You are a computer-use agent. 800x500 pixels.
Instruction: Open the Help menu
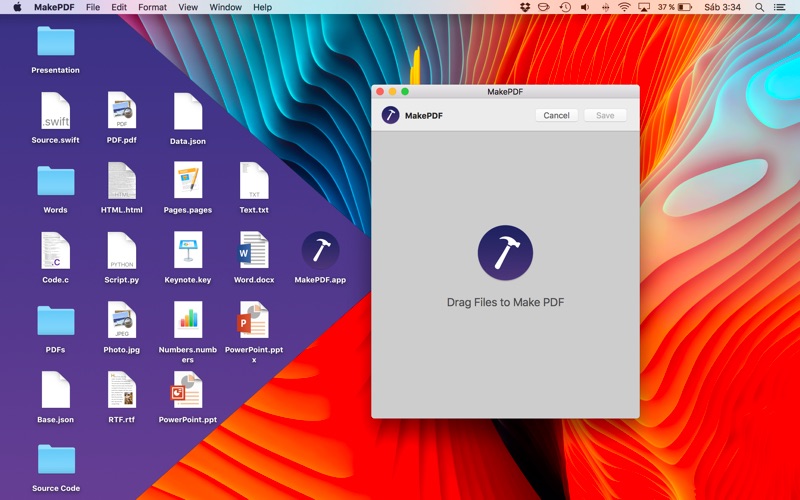[262, 7]
